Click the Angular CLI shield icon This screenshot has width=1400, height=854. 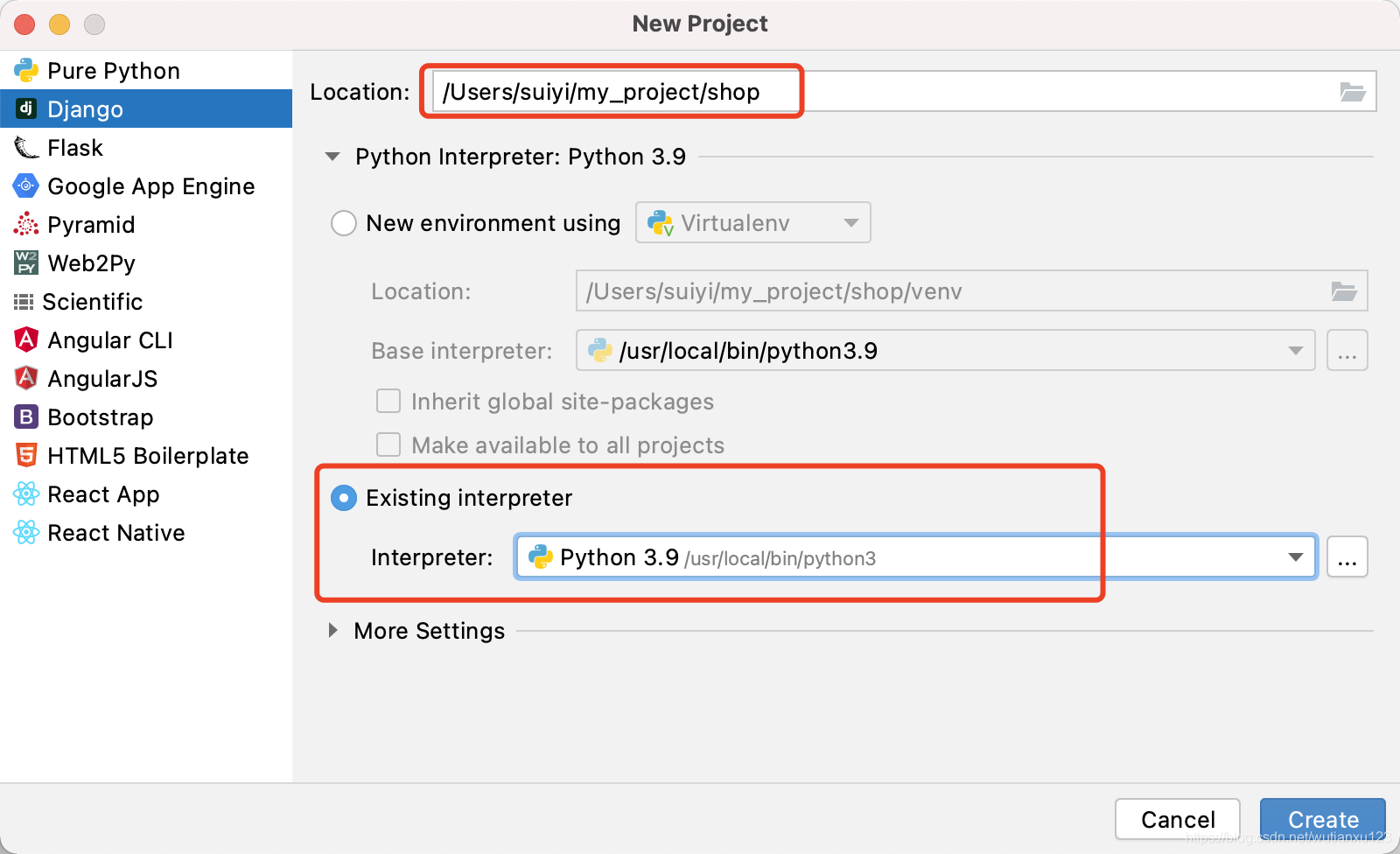pos(26,339)
